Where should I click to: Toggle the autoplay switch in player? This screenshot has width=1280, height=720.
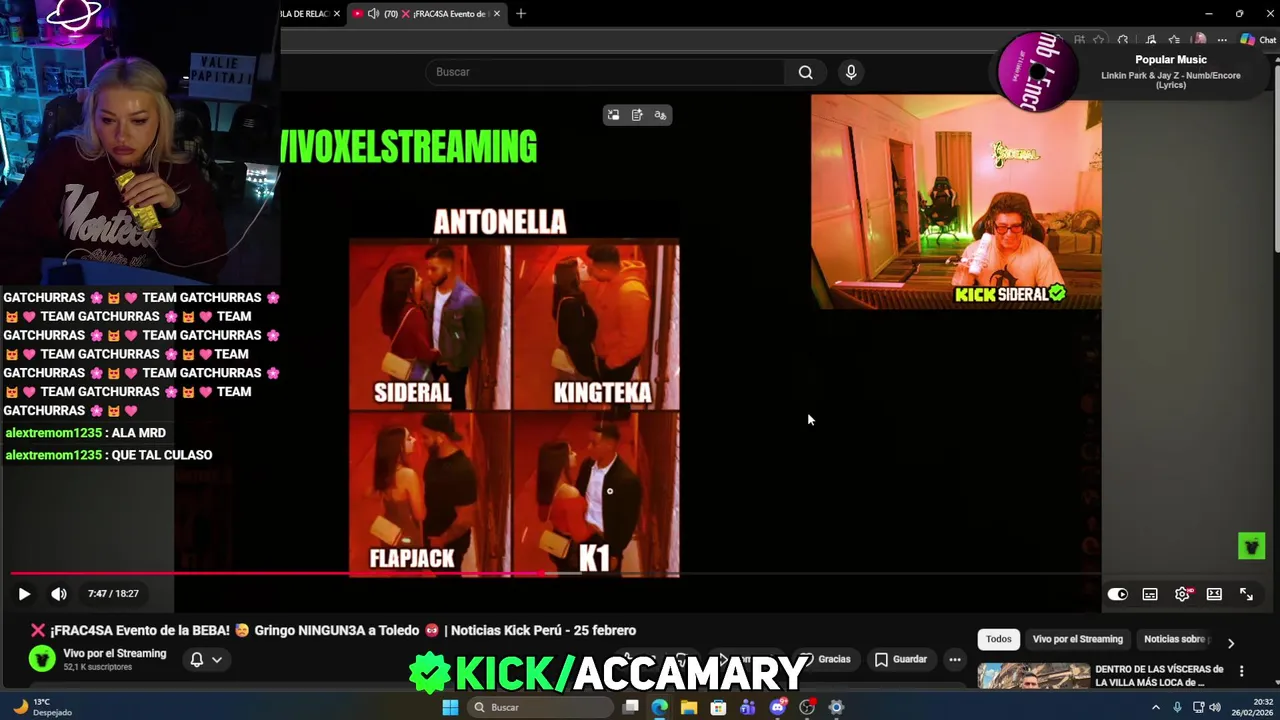(x=1117, y=594)
